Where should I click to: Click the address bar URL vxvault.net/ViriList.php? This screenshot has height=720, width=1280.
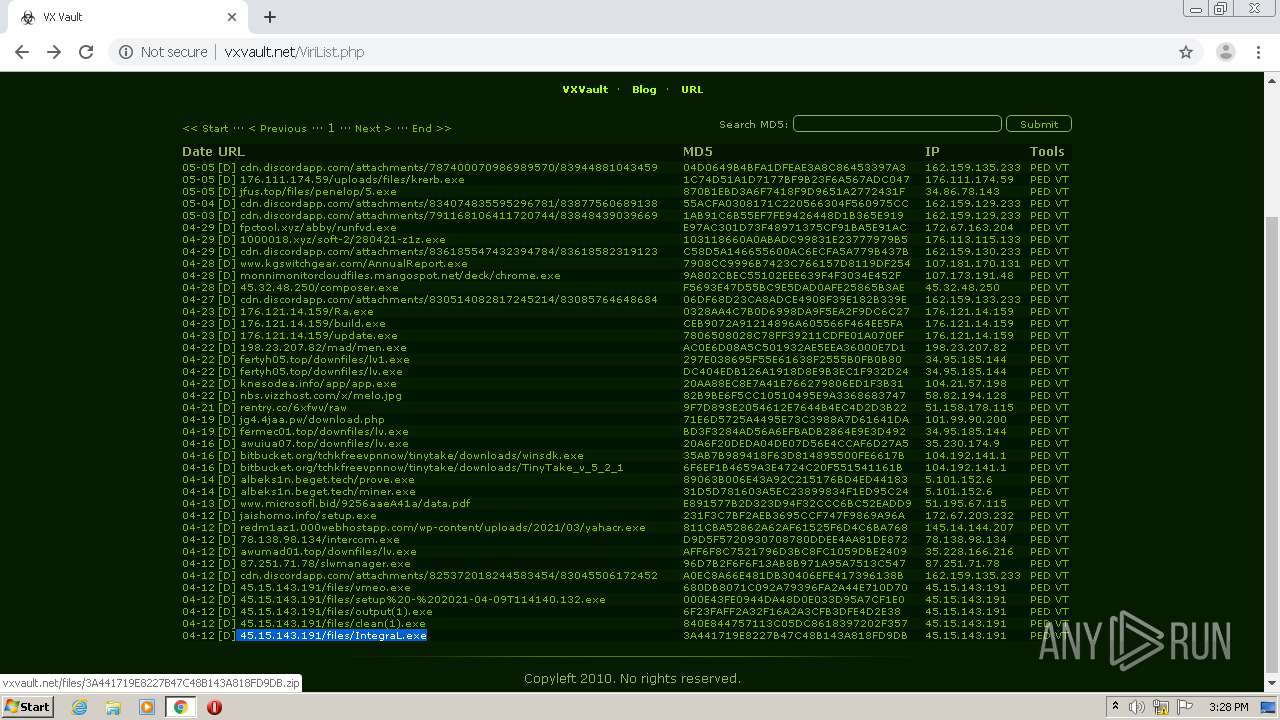click(x=294, y=52)
